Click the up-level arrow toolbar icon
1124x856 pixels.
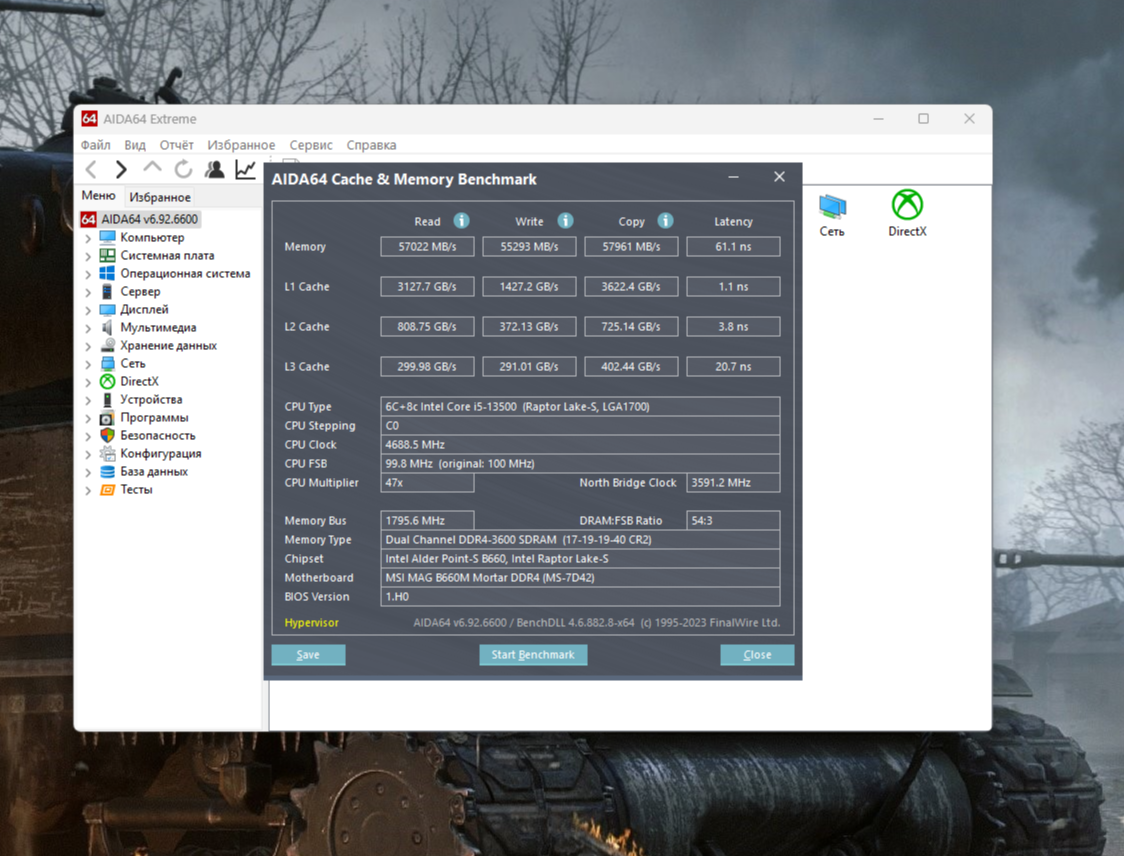tap(152, 168)
